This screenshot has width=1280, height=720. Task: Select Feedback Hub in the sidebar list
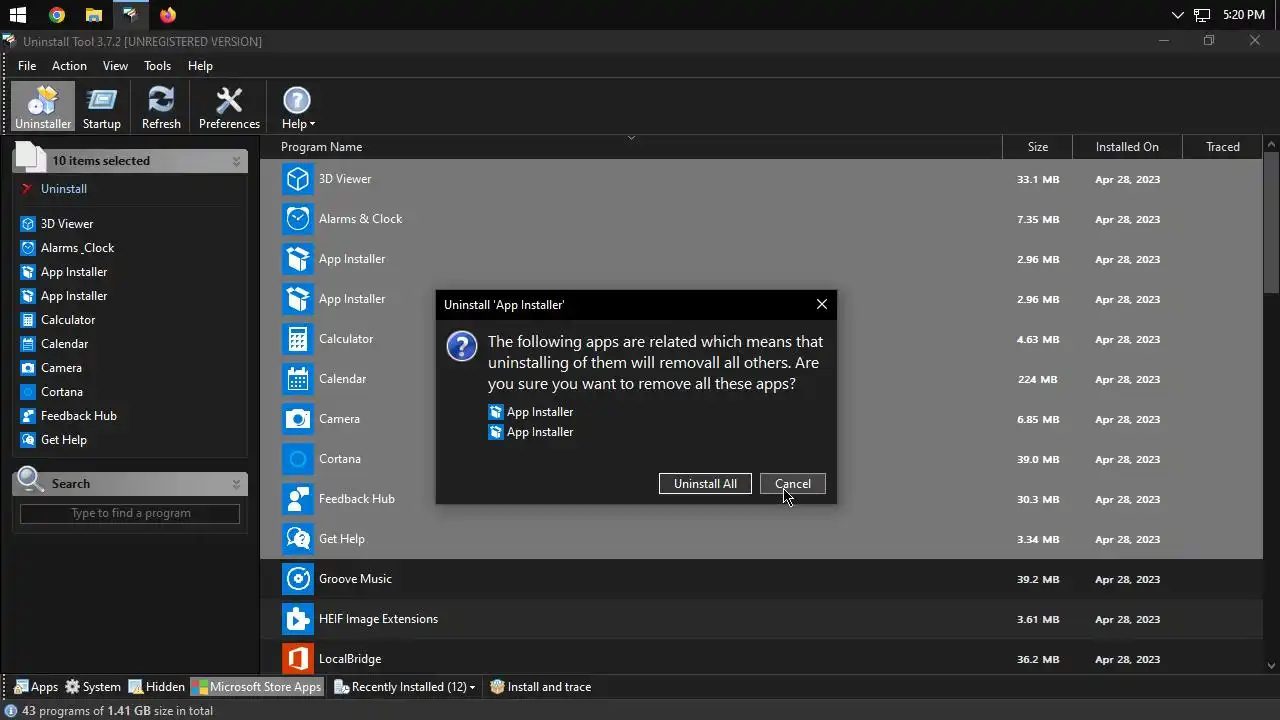point(79,416)
